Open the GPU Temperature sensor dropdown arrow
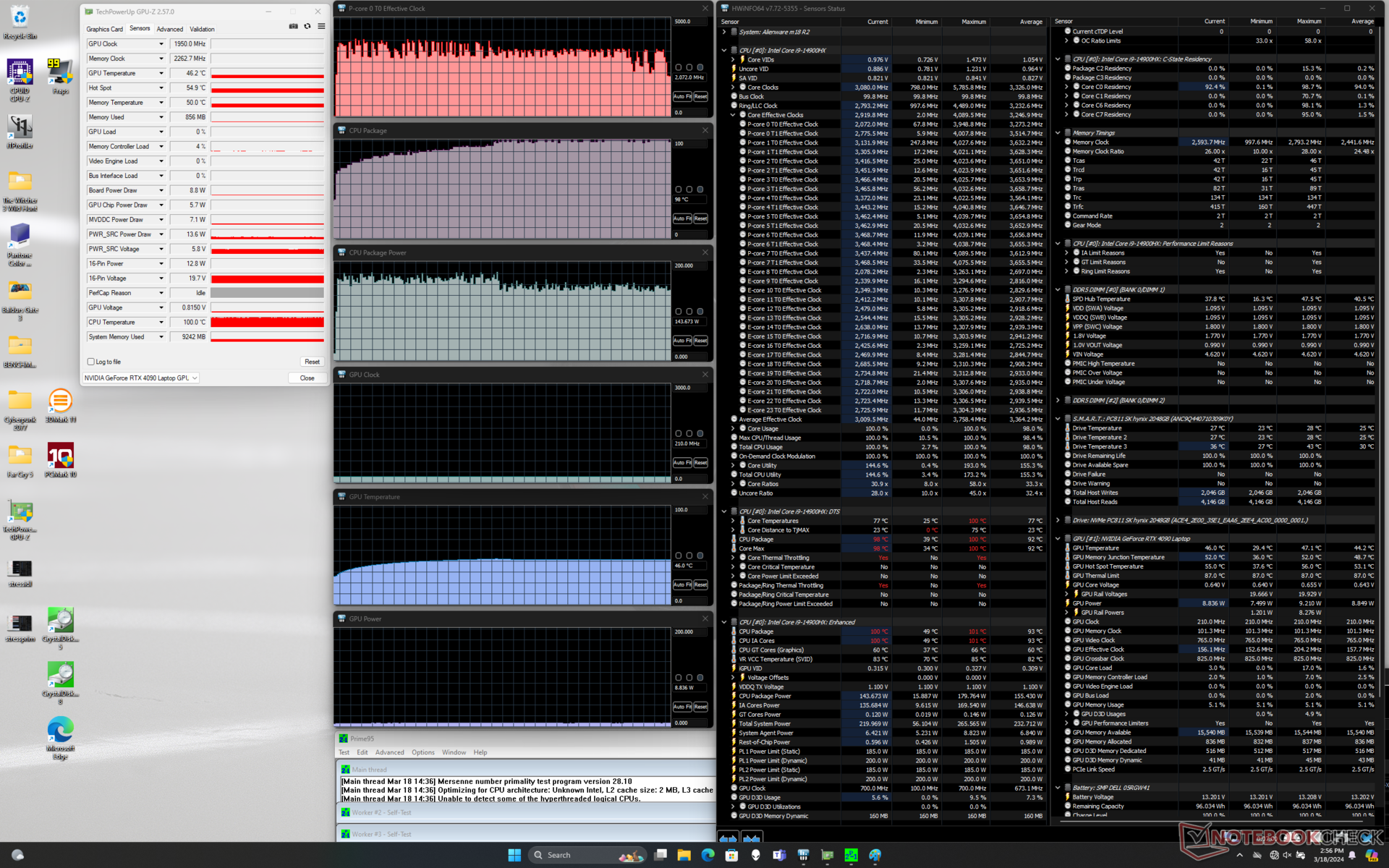1389x868 pixels. point(161,73)
